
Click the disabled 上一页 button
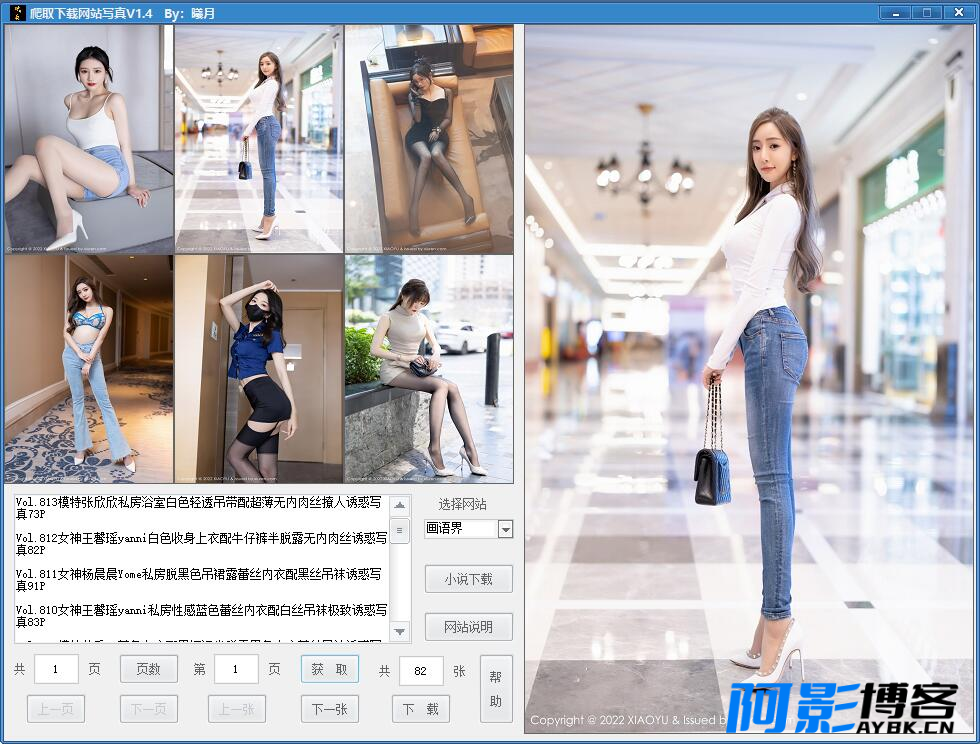56,709
